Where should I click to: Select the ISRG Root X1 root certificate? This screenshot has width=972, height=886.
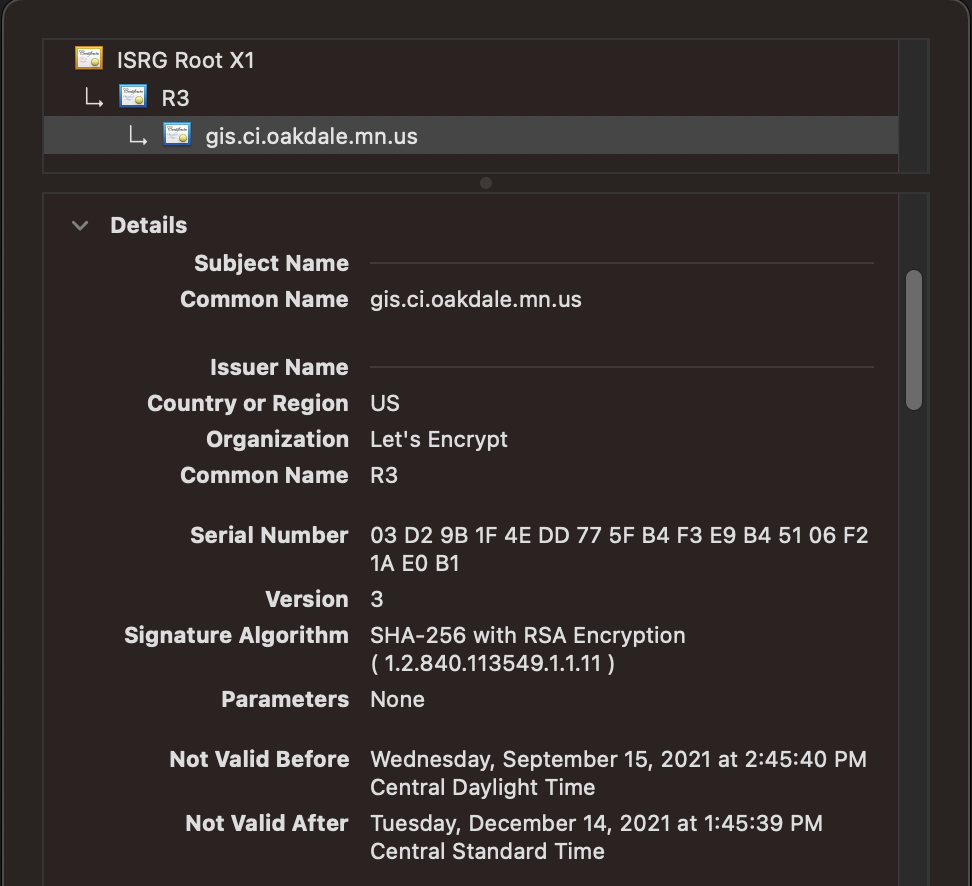point(185,60)
